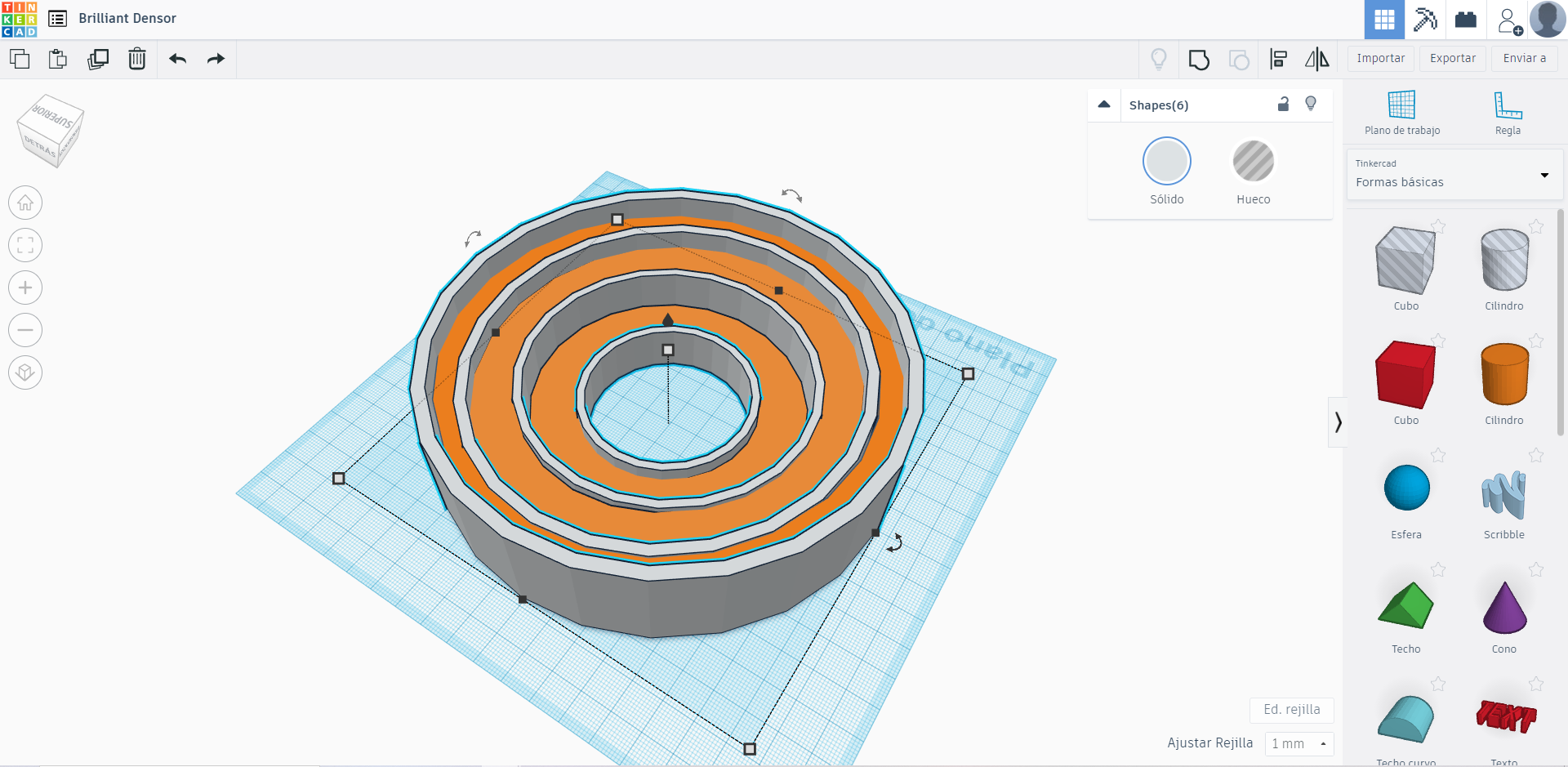Image resolution: width=1568 pixels, height=767 pixels.
Task: Switch between perspective and orthographic view
Action: (x=25, y=372)
